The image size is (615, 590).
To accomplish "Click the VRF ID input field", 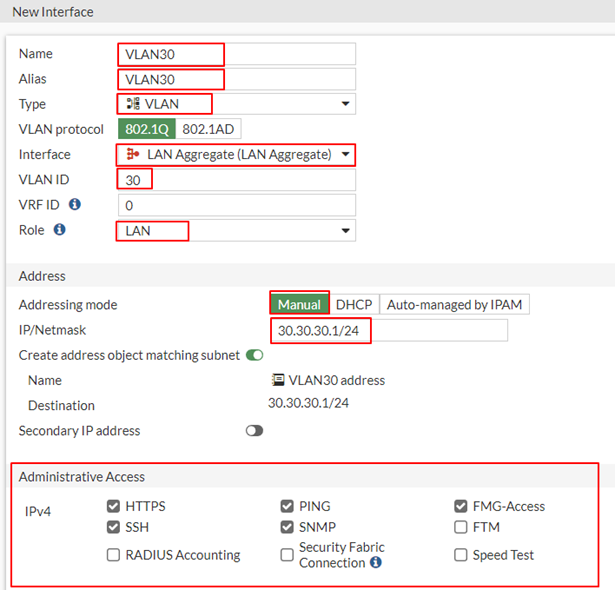I will [237, 205].
